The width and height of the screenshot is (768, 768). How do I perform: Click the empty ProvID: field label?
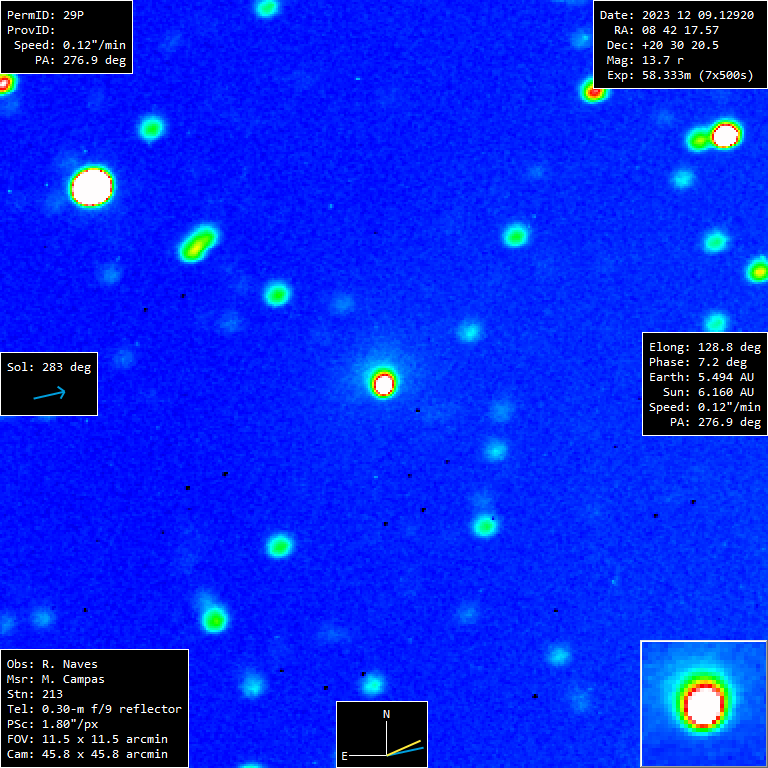click(31, 30)
